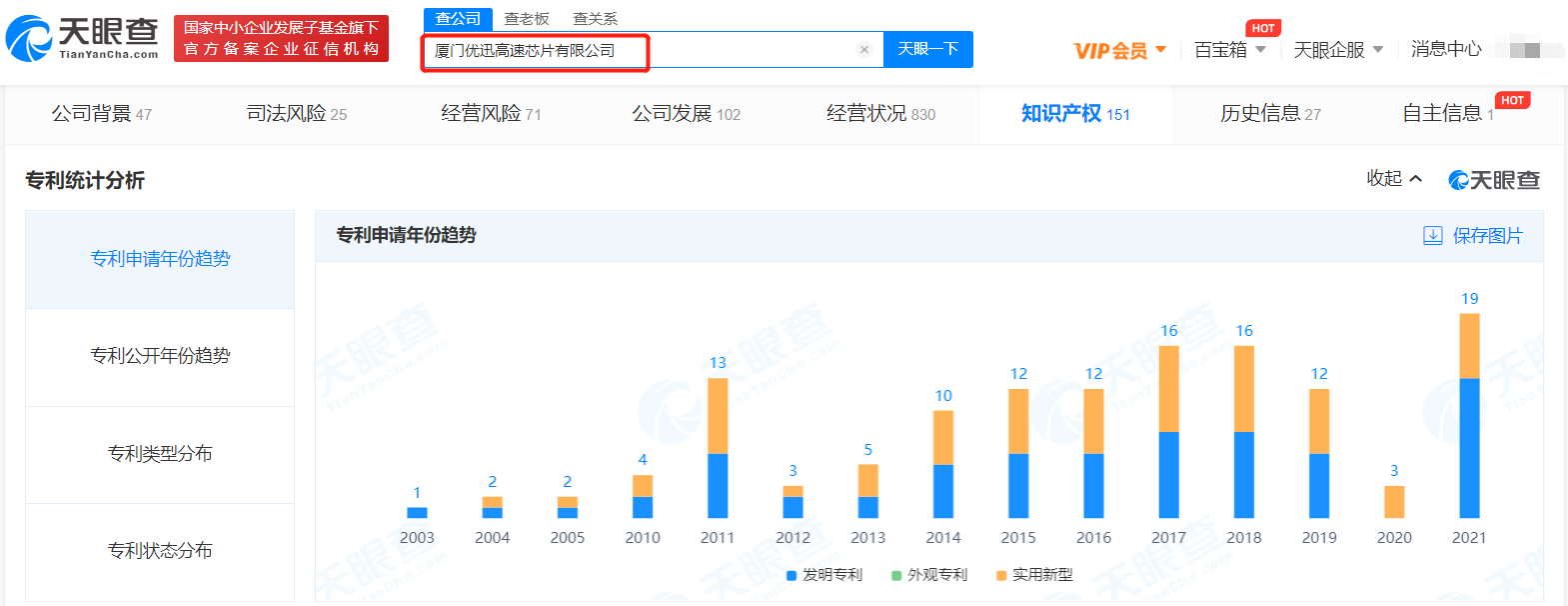Click the value label 19 above 2021
The height and width of the screenshot is (606, 1568).
(x=1469, y=299)
